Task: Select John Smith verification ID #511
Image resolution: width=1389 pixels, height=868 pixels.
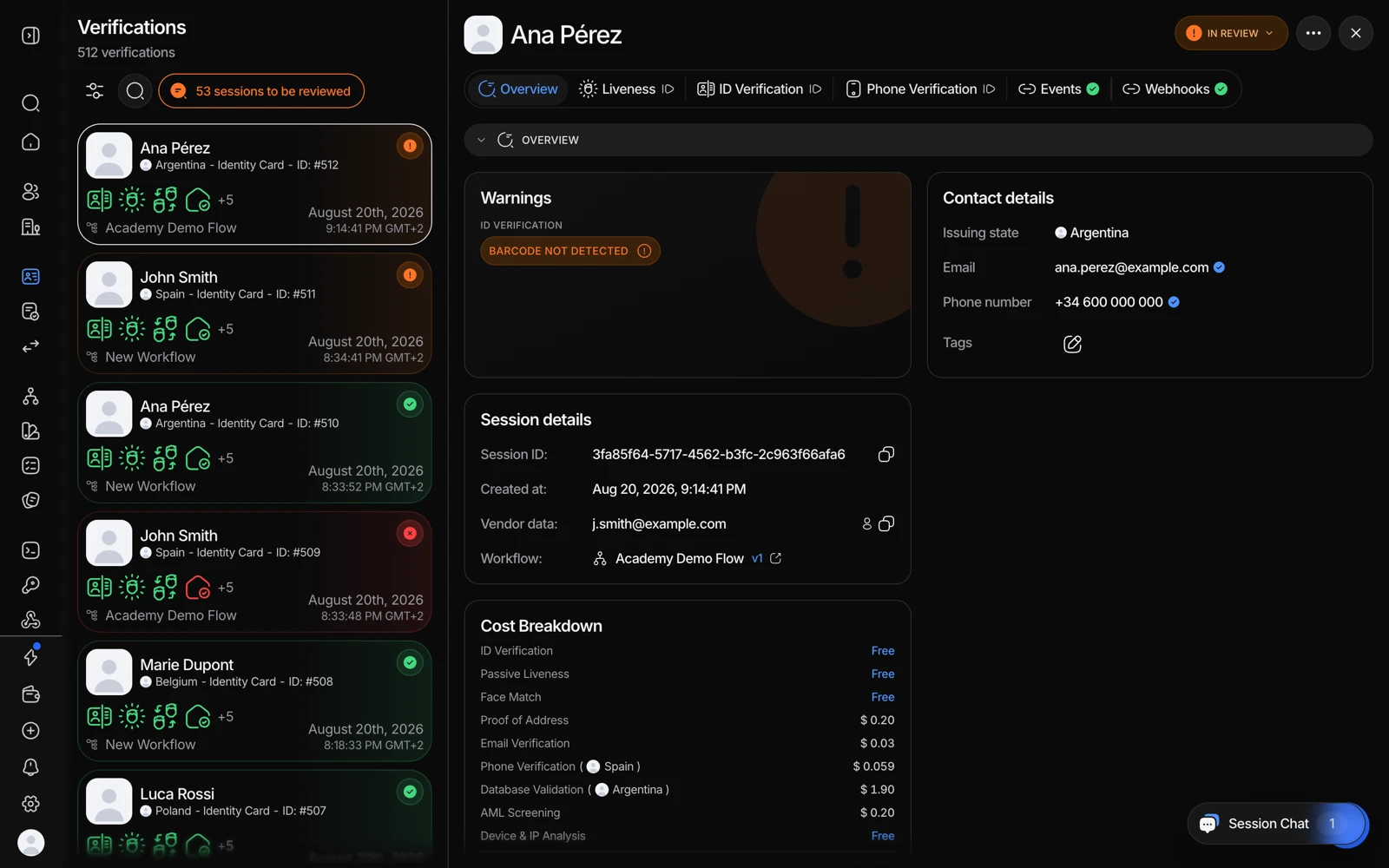Action: pos(254,313)
